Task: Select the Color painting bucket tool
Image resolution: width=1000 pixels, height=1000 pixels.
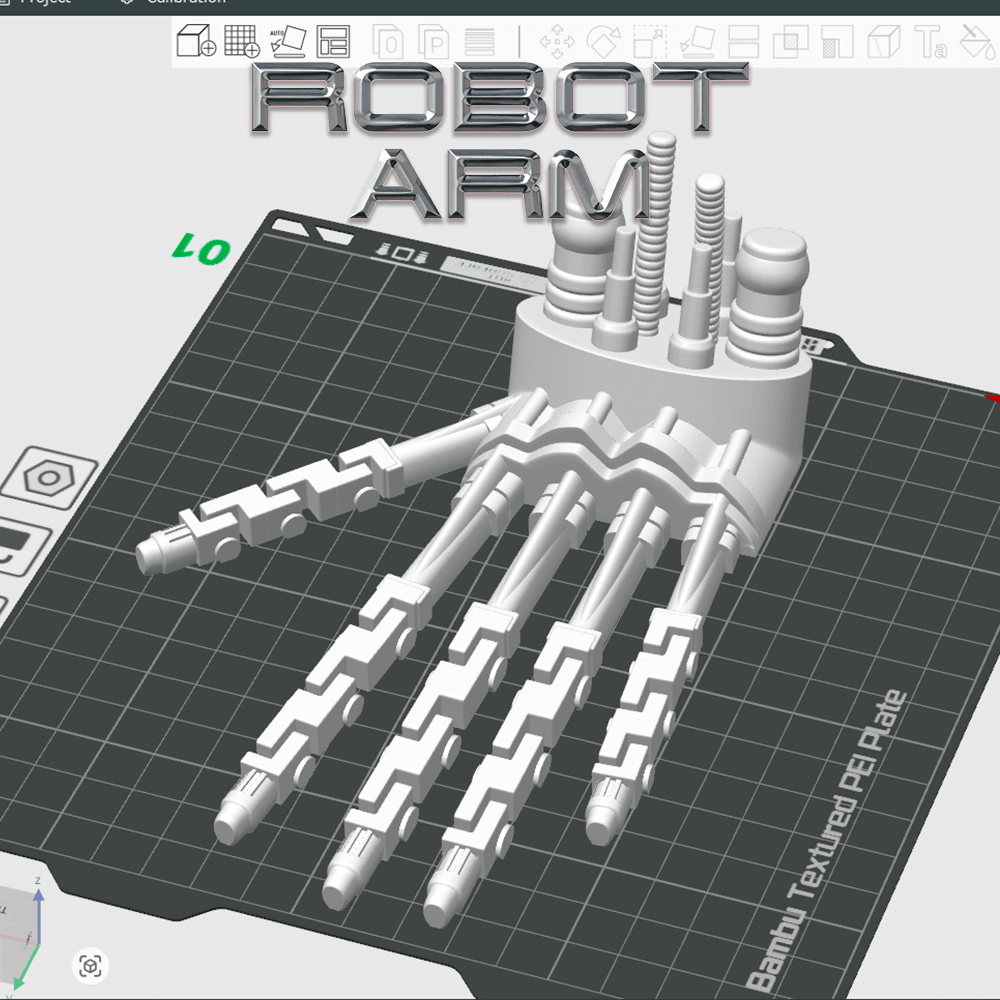Action: [x=977, y=42]
